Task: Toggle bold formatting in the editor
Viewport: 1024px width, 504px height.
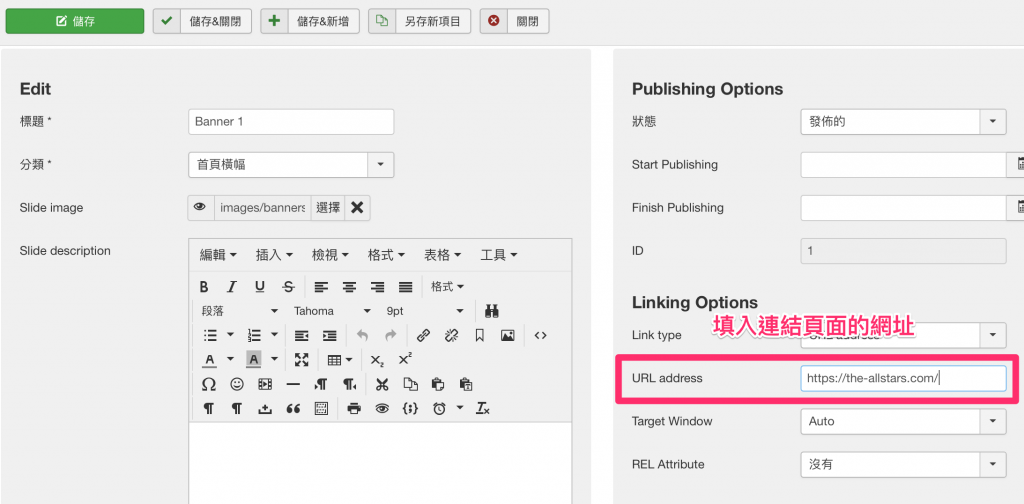Action: (x=204, y=287)
